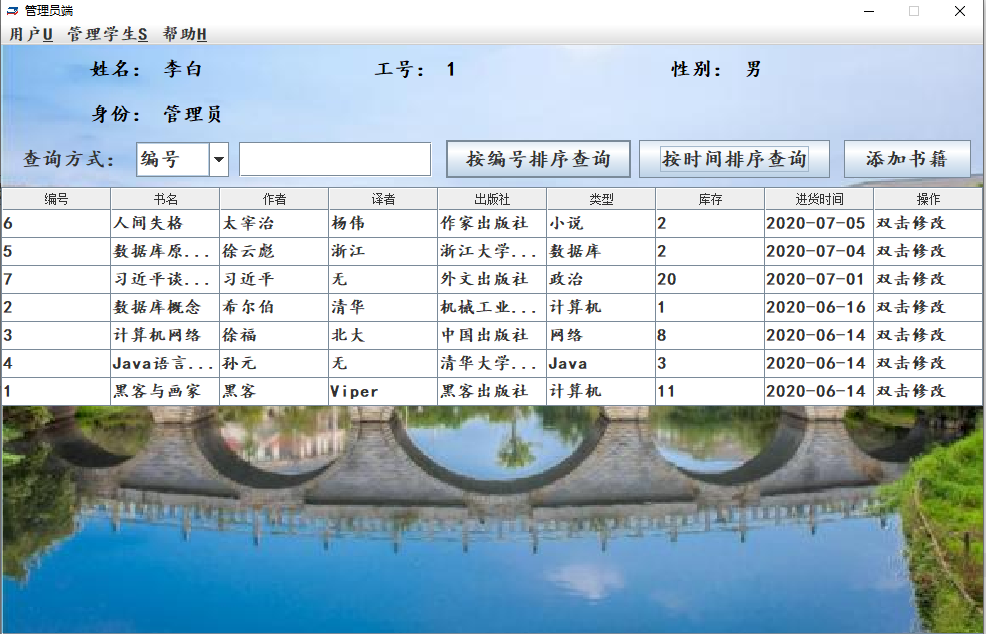The height and width of the screenshot is (634, 986).
Task: Select the 作家出版社 publisher cell
Action: 492,223
